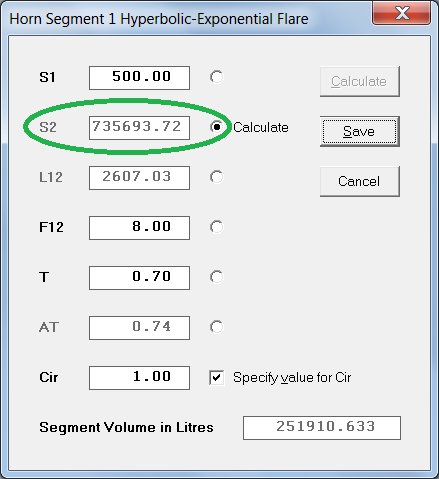This screenshot has width=439, height=479.
Task: Select the S1 radio button
Action: (x=217, y=77)
